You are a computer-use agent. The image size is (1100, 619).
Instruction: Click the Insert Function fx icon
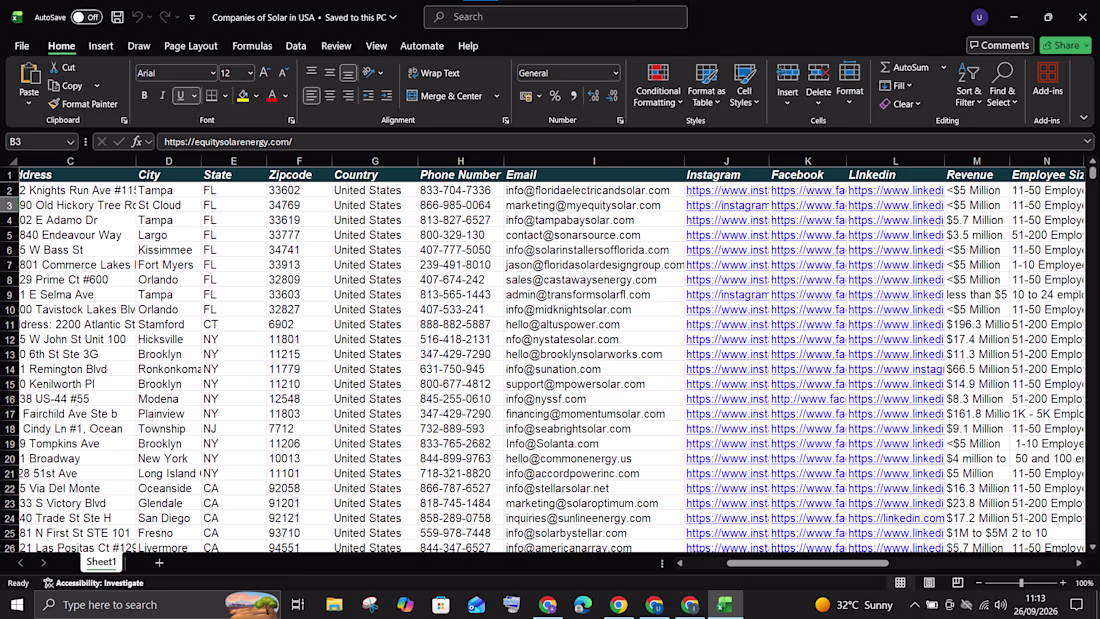[137, 142]
